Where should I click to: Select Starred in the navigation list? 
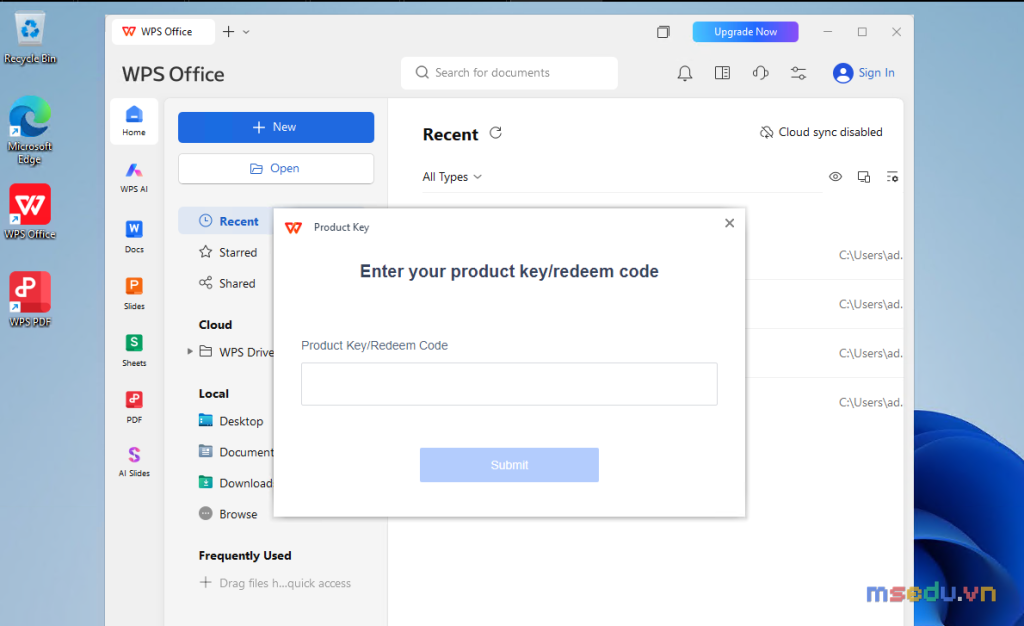[228, 252]
